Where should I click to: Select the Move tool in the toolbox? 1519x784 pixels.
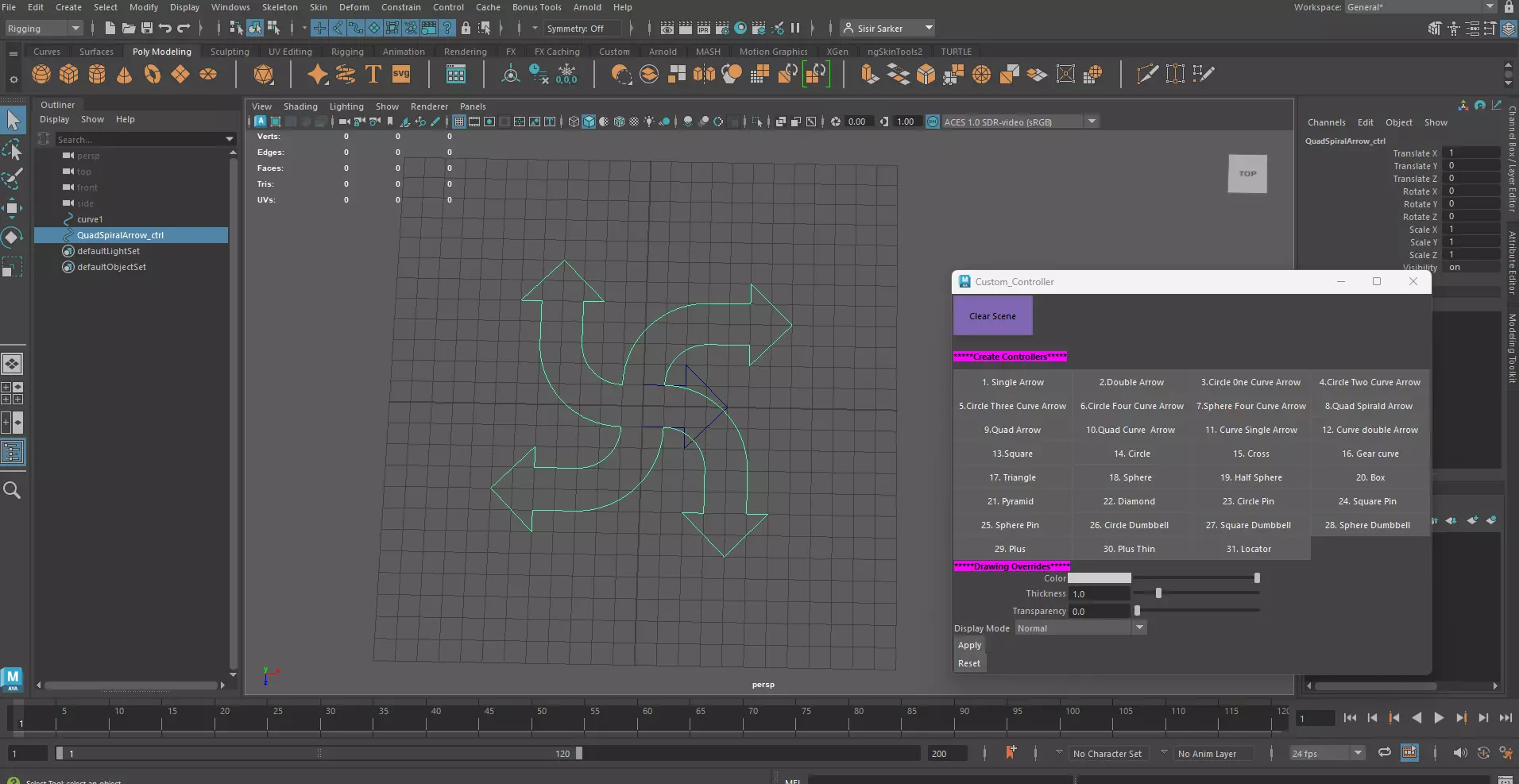click(13, 208)
